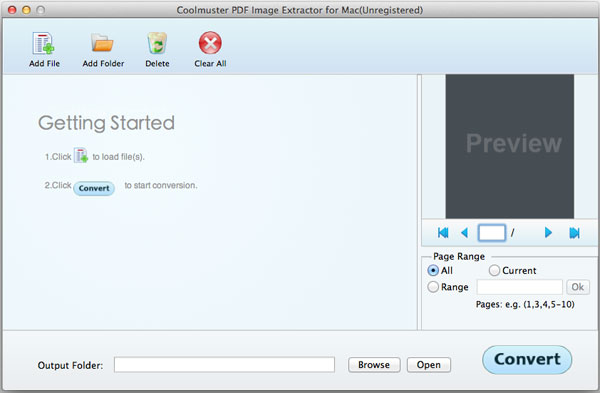The image size is (600, 393).
Task: Click the Browse button
Action: (x=374, y=365)
